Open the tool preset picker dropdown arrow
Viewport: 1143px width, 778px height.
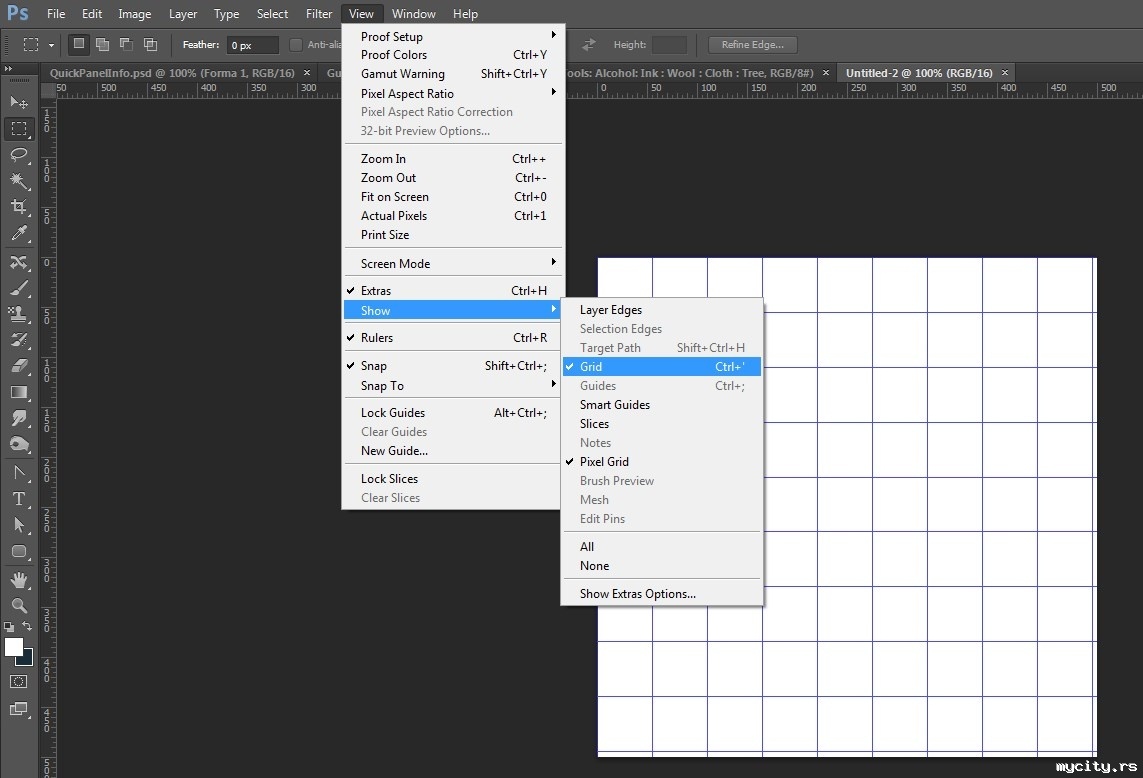point(51,45)
